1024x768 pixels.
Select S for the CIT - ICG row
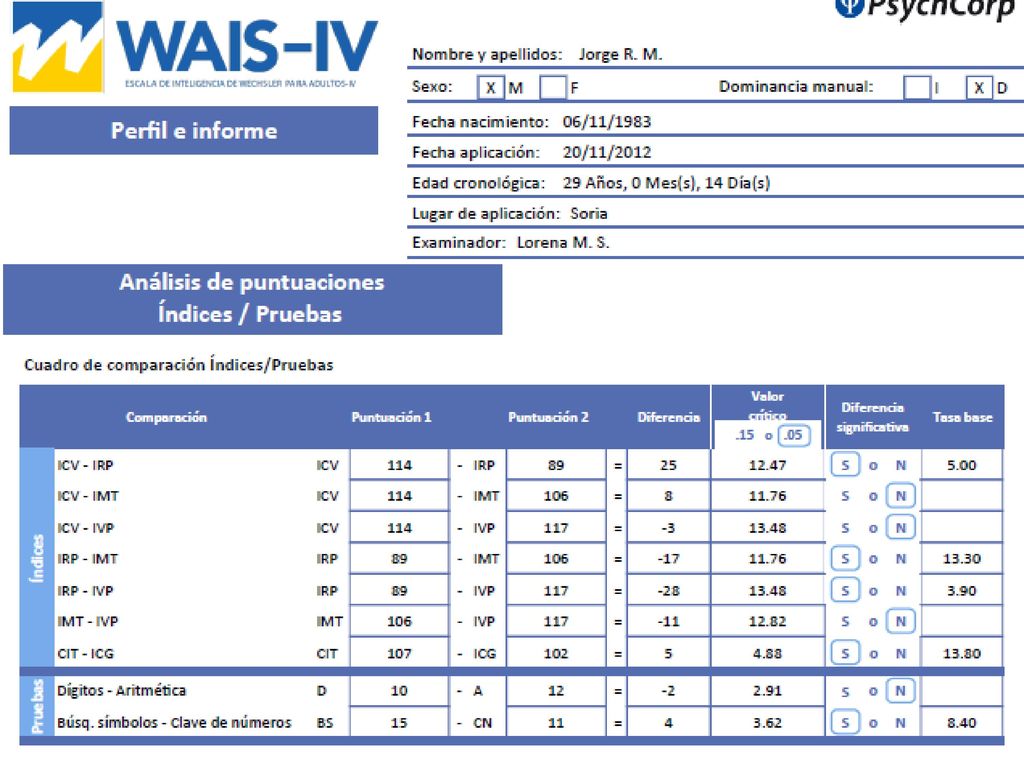pos(845,653)
